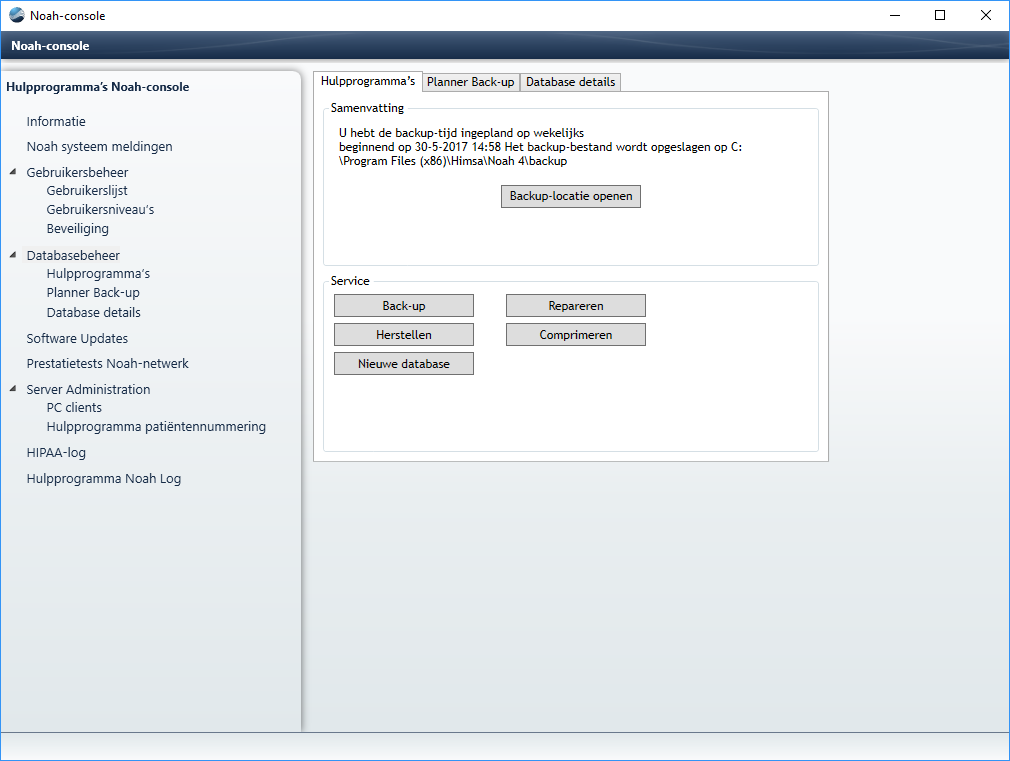
Task: Collapse the Databasebeheer tree node
Action: 13,255
